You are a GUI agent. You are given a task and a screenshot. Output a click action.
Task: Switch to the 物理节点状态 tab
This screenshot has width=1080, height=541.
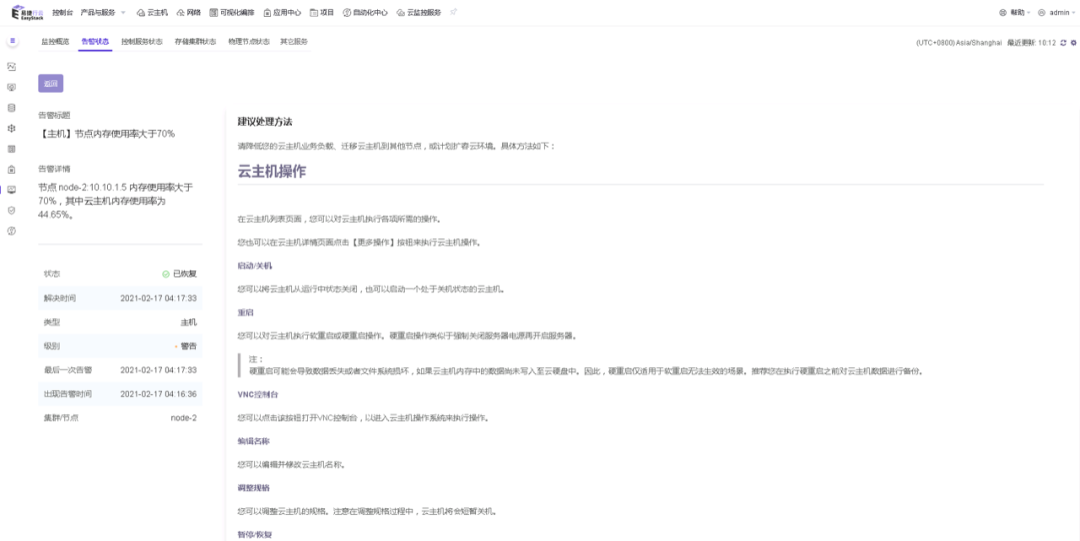pos(249,41)
